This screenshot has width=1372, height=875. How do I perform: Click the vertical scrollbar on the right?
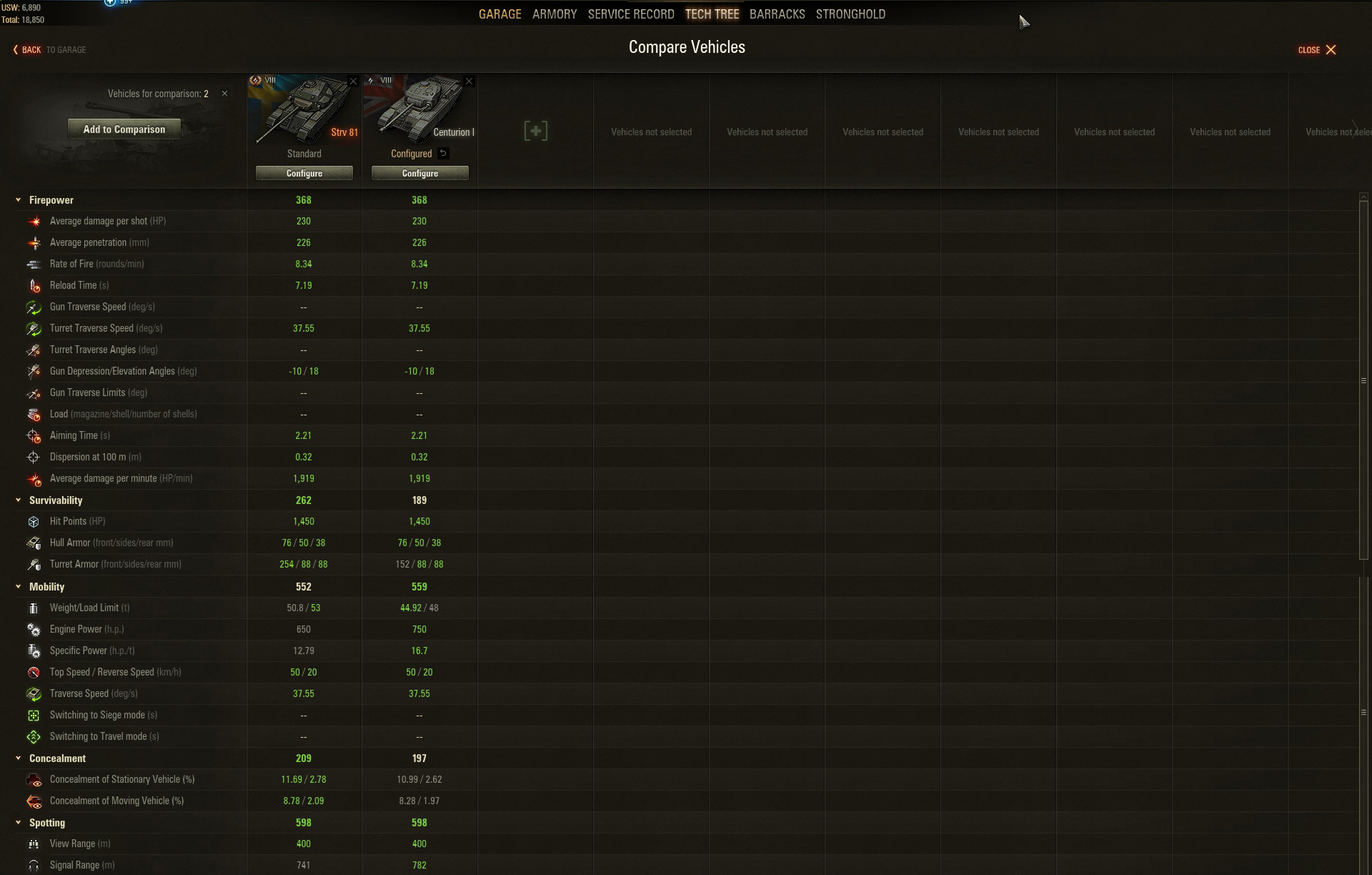1363,379
